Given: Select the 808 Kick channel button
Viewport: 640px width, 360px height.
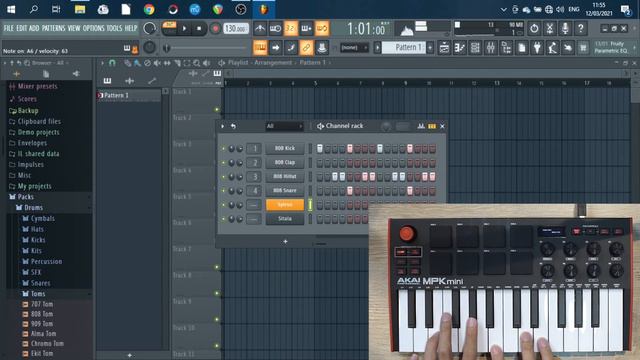Looking at the screenshot, I should (285, 148).
